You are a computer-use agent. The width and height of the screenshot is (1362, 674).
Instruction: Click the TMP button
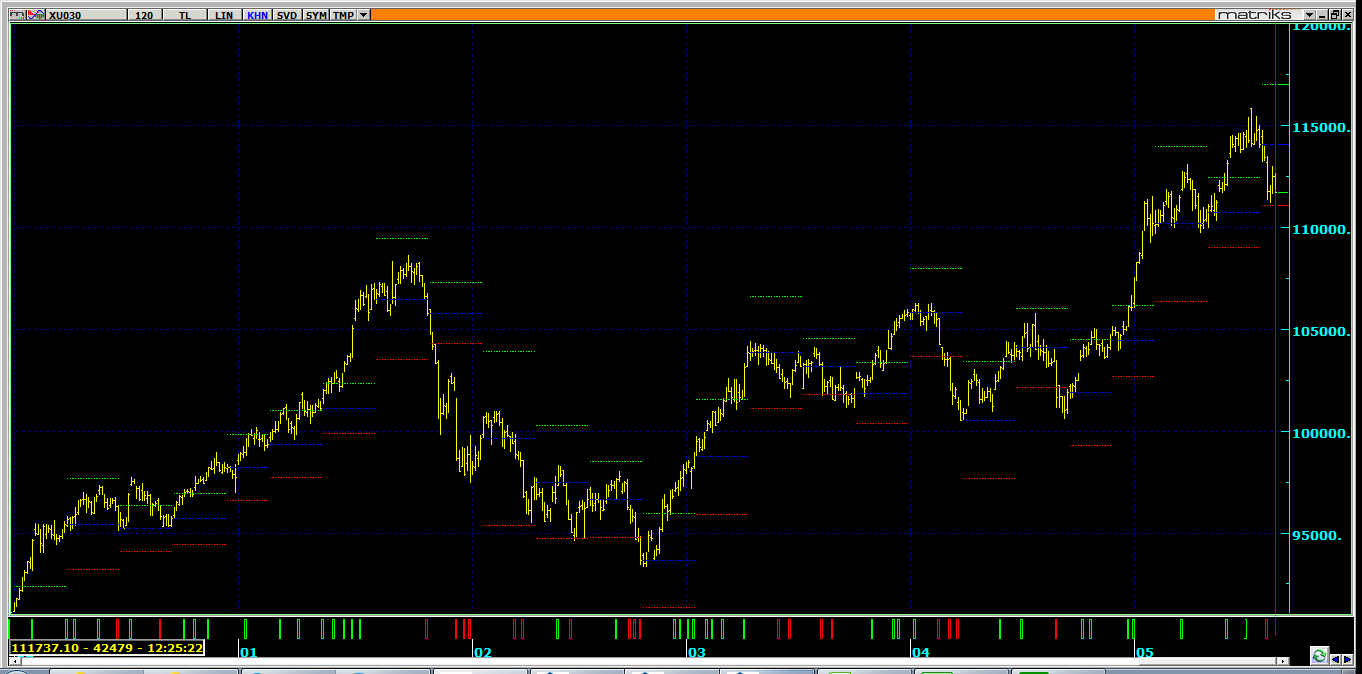pos(343,15)
